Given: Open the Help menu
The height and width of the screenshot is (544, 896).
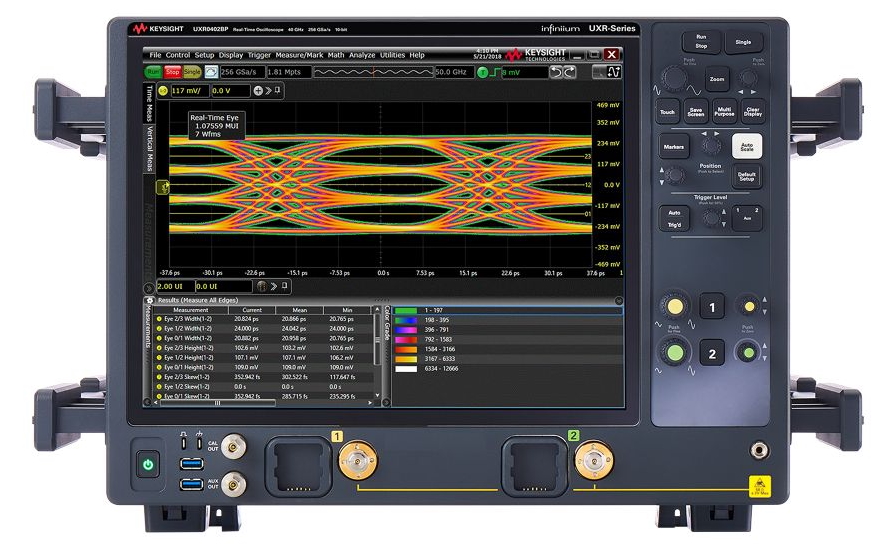Looking at the screenshot, I should pyautogui.click(x=417, y=55).
